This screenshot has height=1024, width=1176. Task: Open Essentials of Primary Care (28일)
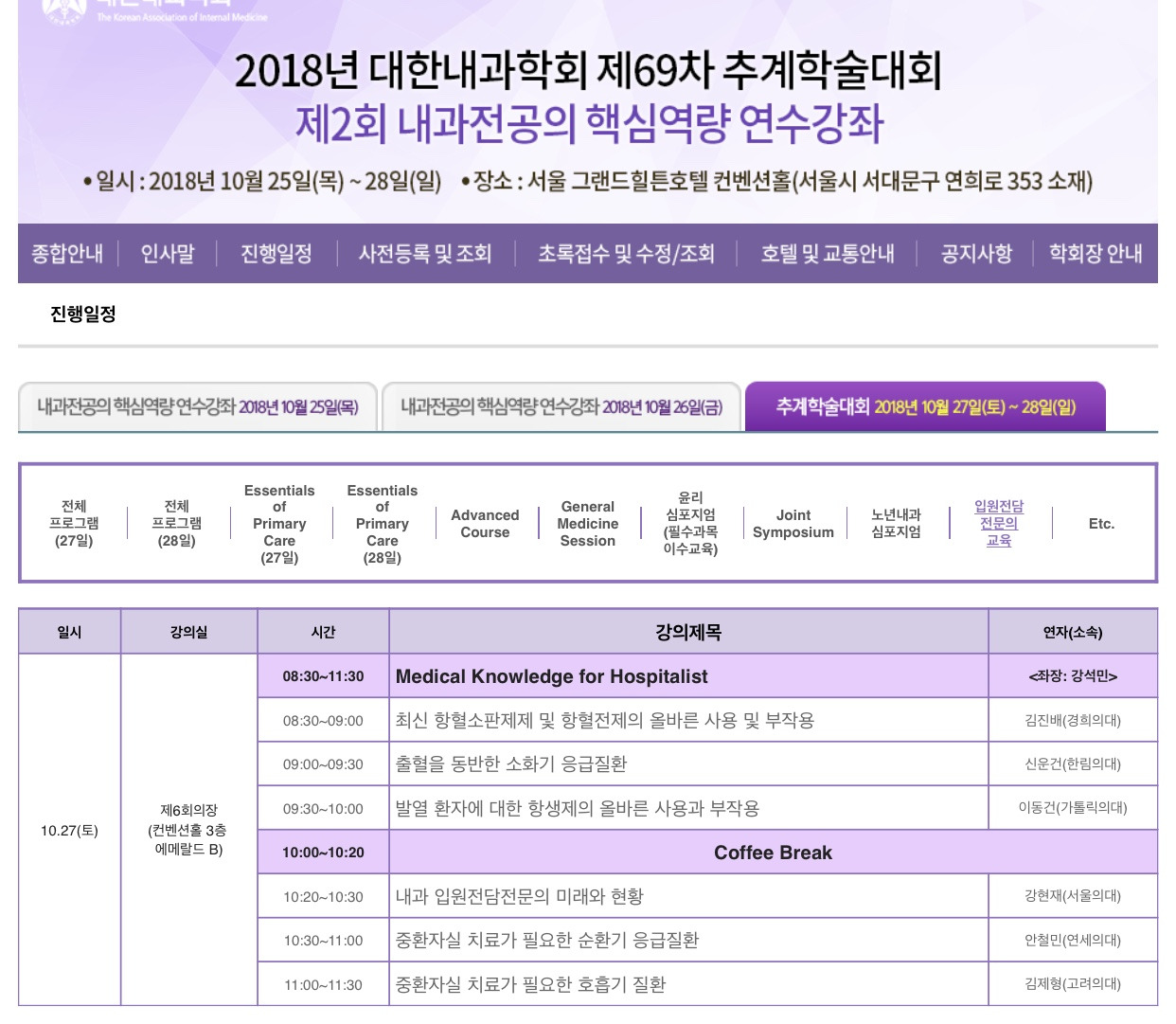(x=383, y=524)
